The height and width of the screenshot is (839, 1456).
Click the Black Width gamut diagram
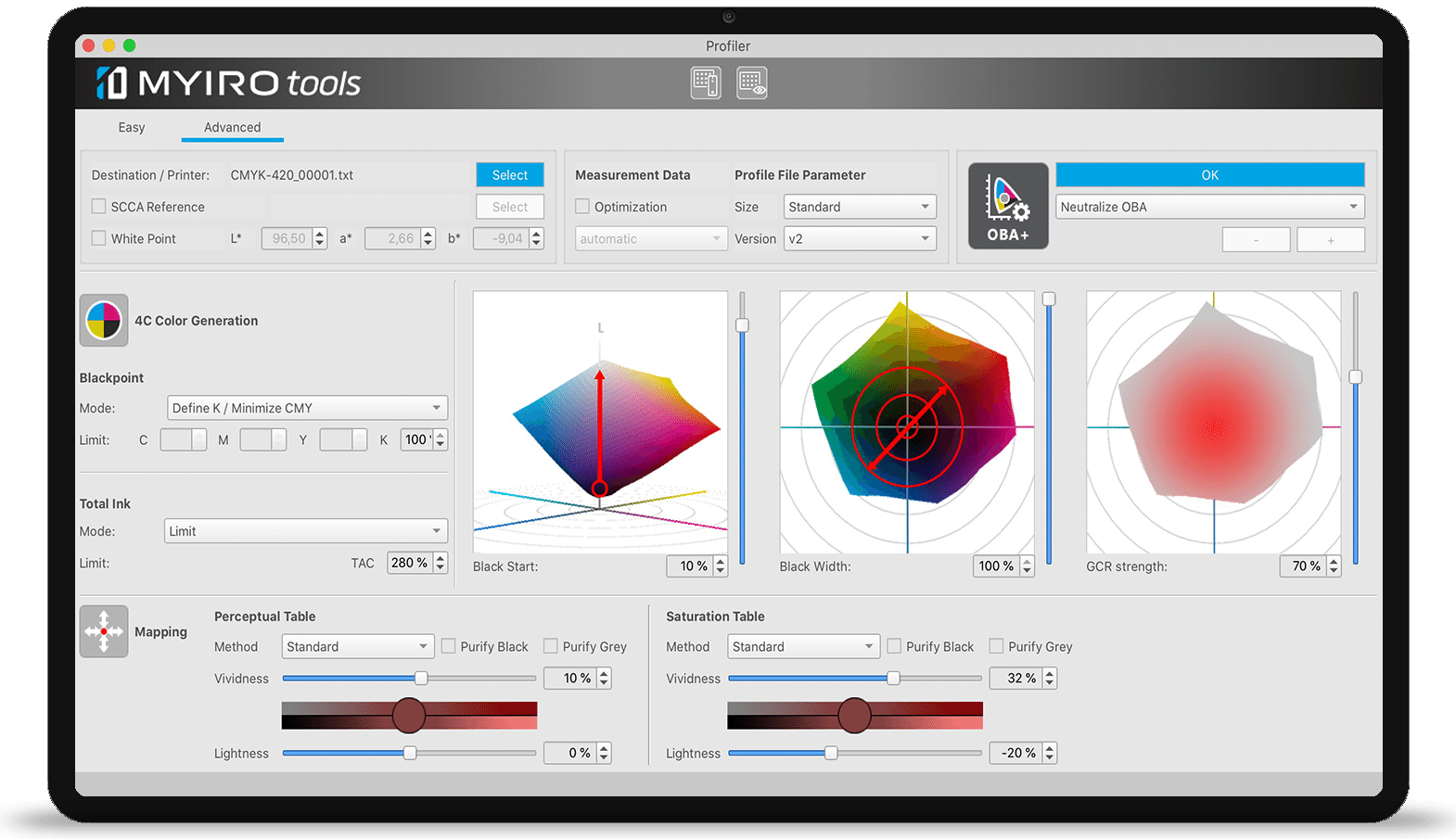pos(907,423)
